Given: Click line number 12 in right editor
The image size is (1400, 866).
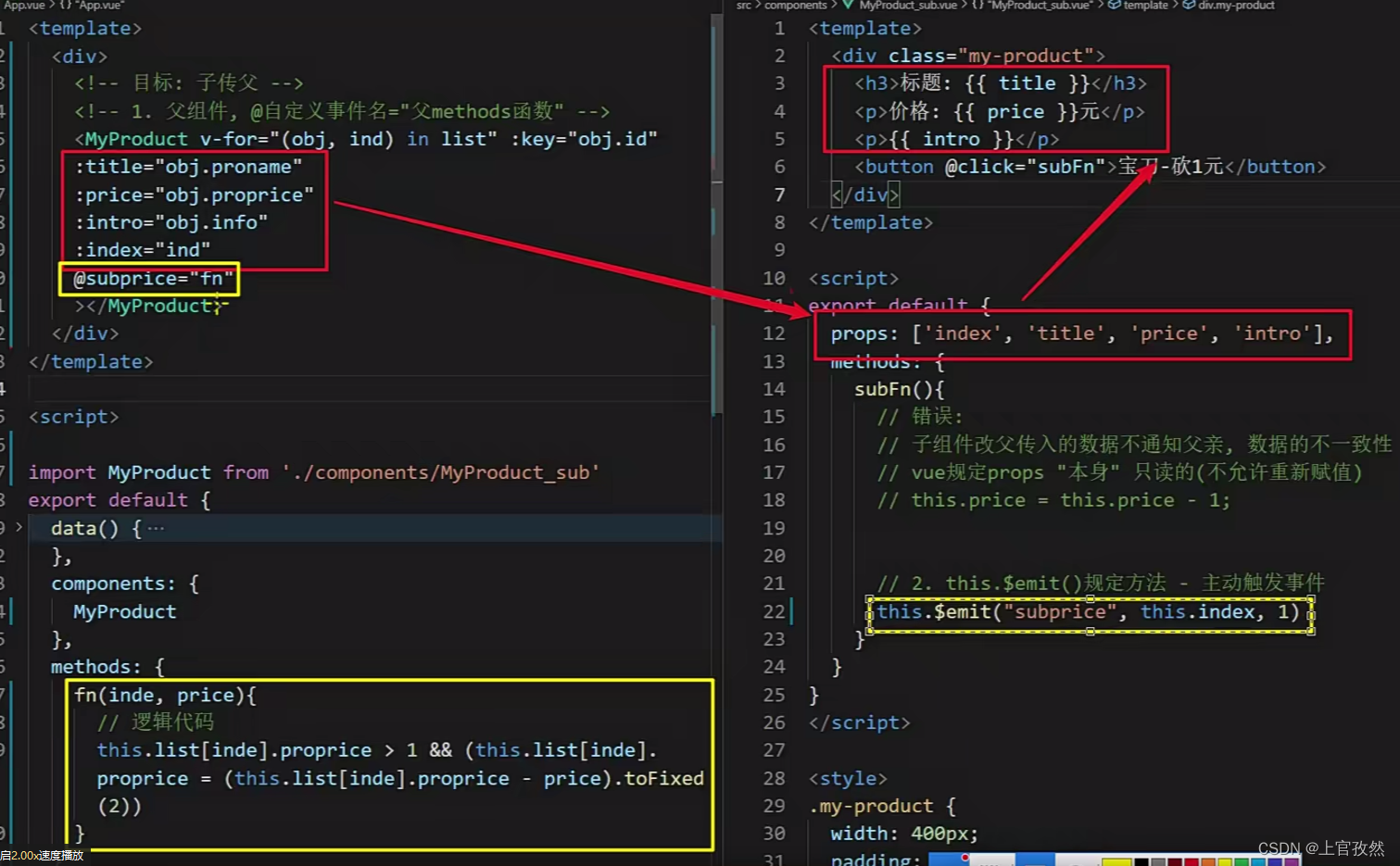Looking at the screenshot, I should (x=774, y=333).
